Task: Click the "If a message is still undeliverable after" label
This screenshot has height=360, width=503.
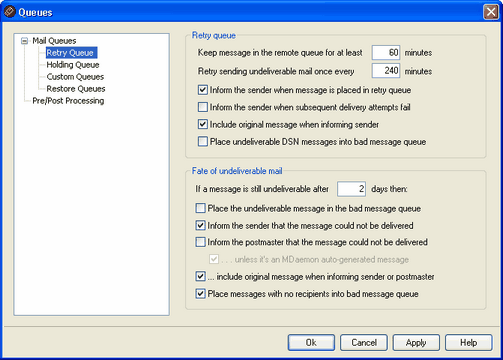Action: pos(262,189)
